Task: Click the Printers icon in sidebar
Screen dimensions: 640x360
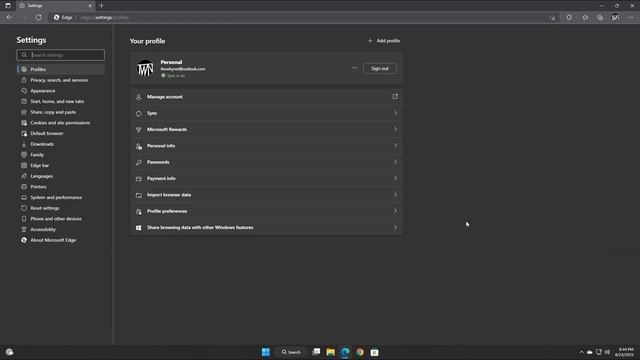Action: (x=24, y=187)
